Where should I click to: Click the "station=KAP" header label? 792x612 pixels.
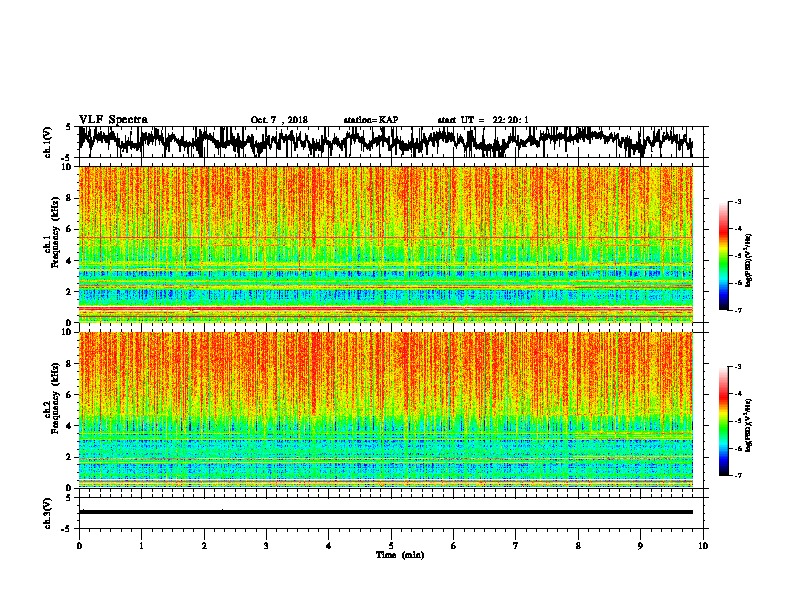[x=371, y=120]
